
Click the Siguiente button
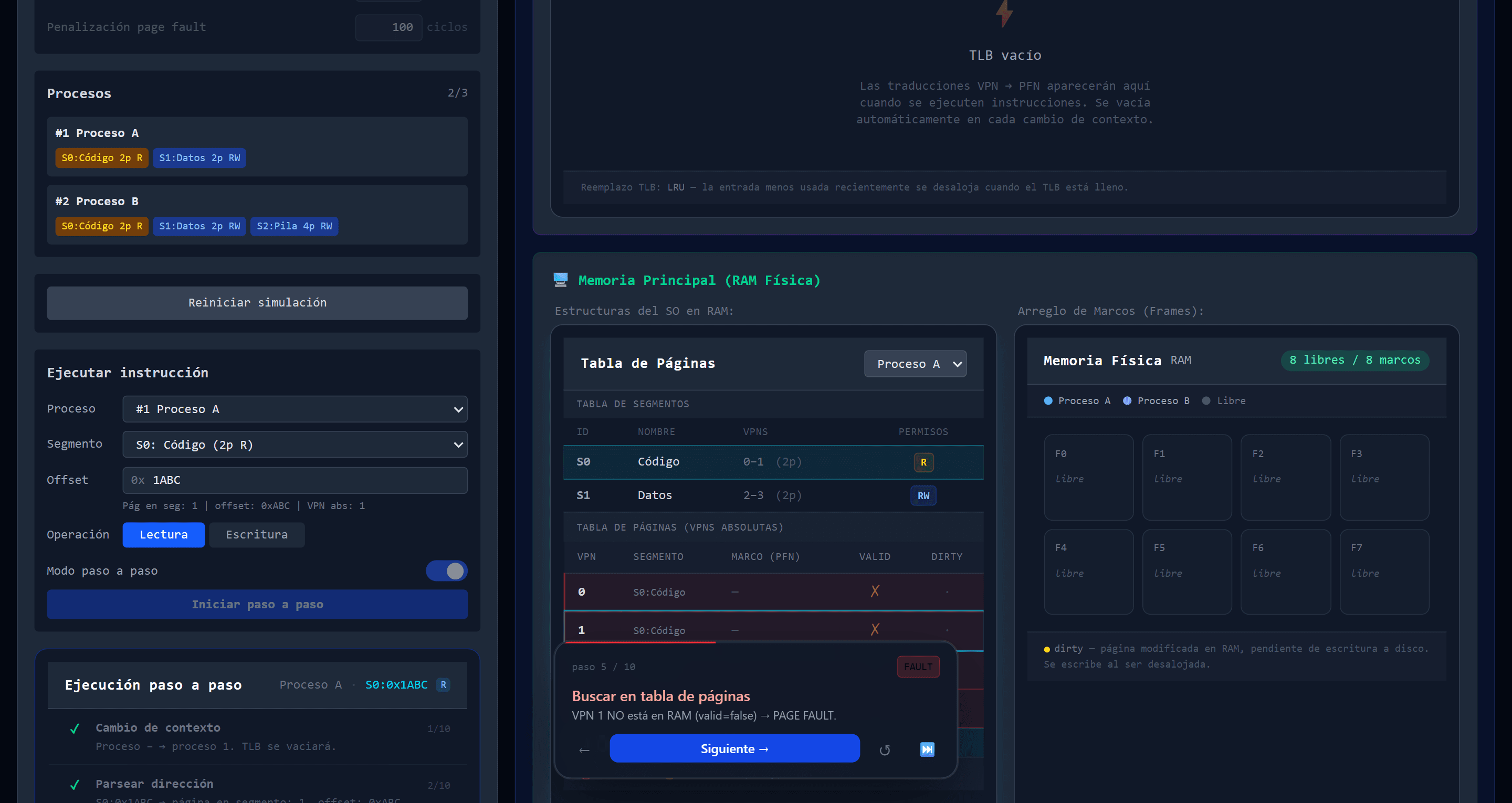[734, 748]
